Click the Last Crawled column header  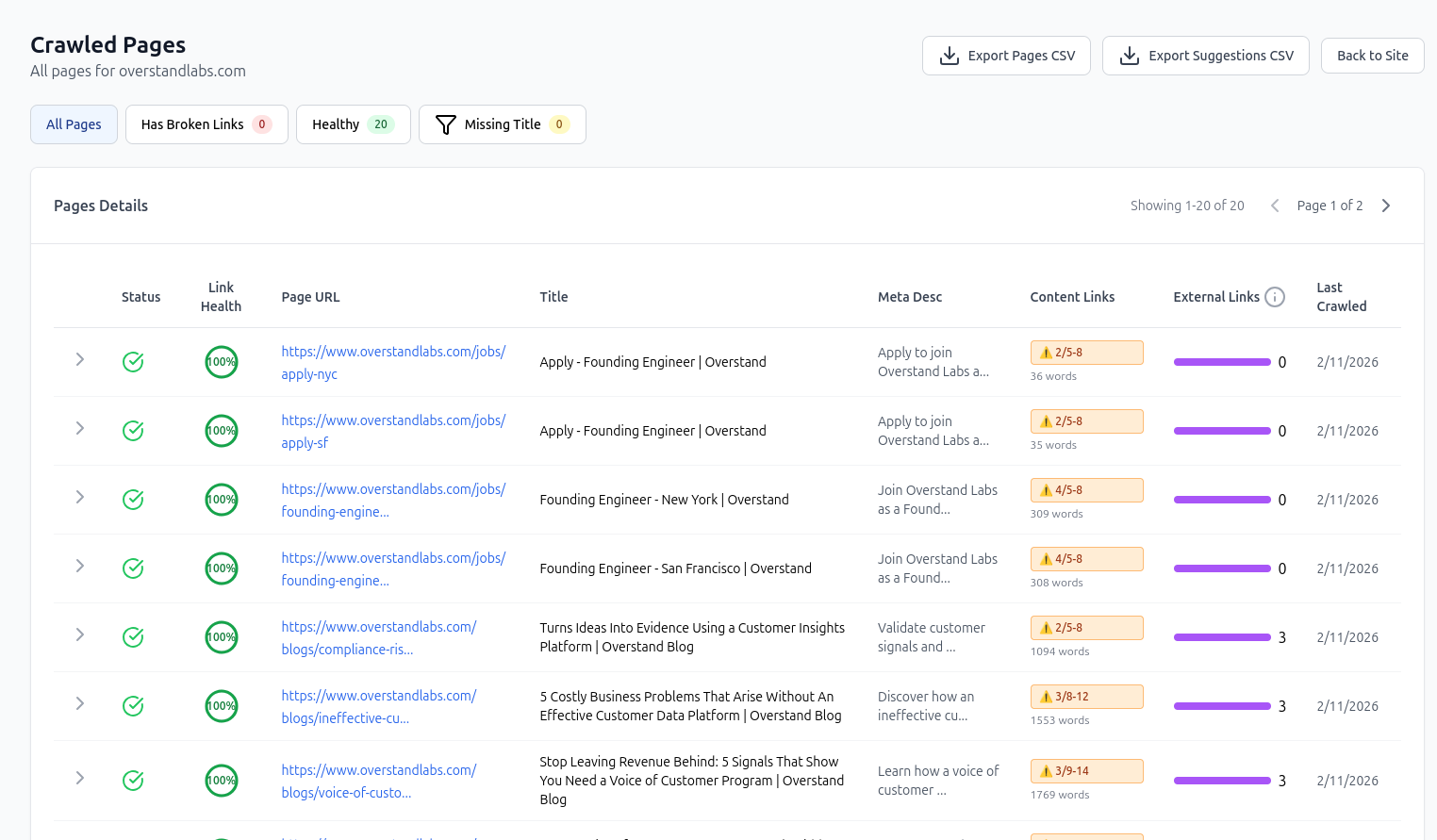pyautogui.click(x=1341, y=296)
